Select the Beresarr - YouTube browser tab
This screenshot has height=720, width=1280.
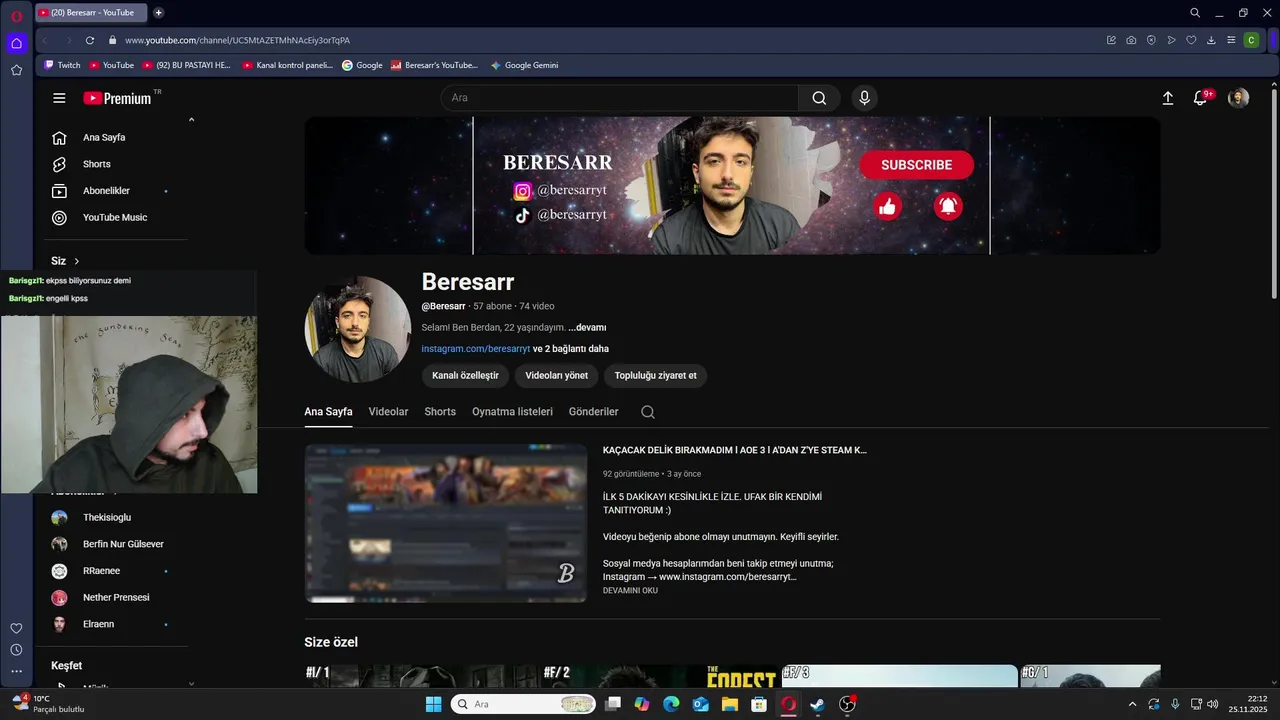(x=90, y=13)
